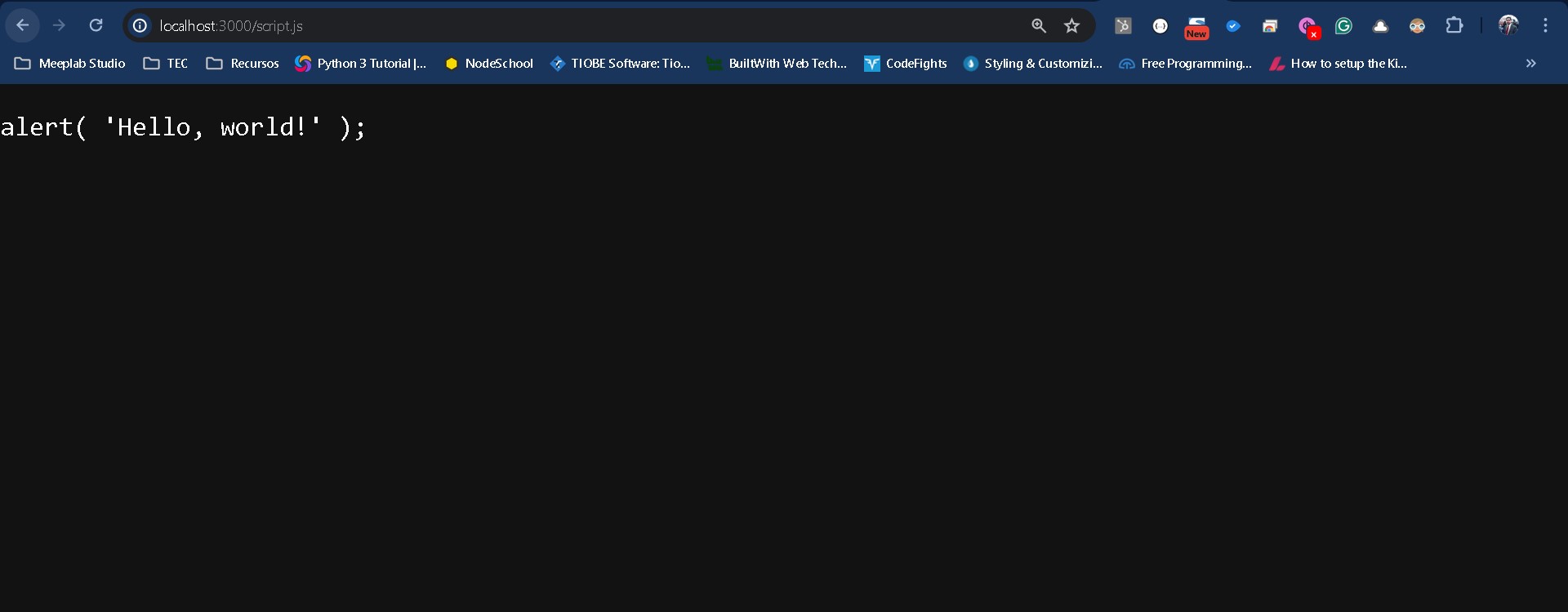The image size is (1568, 612).
Task: Open the user profile avatar menu
Action: [1508, 26]
